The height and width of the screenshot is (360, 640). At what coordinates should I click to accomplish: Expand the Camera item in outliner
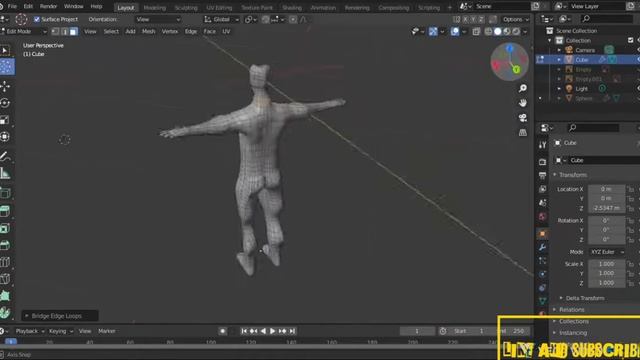pyautogui.click(x=559, y=50)
